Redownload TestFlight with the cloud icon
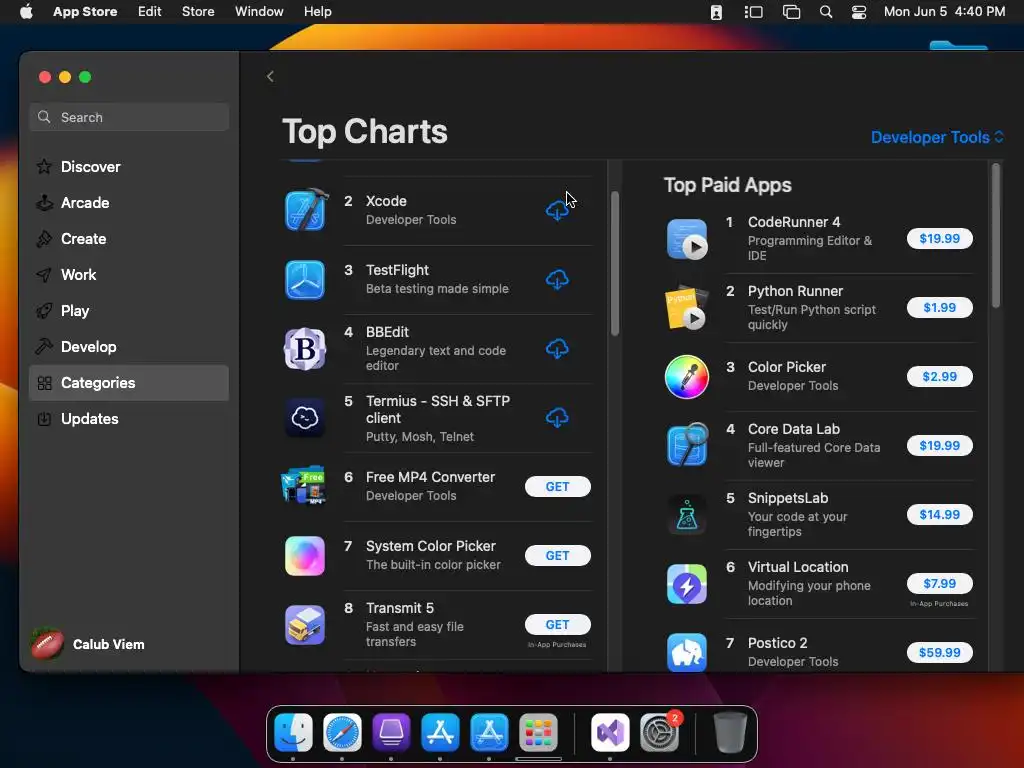 click(x=557, y=280)
